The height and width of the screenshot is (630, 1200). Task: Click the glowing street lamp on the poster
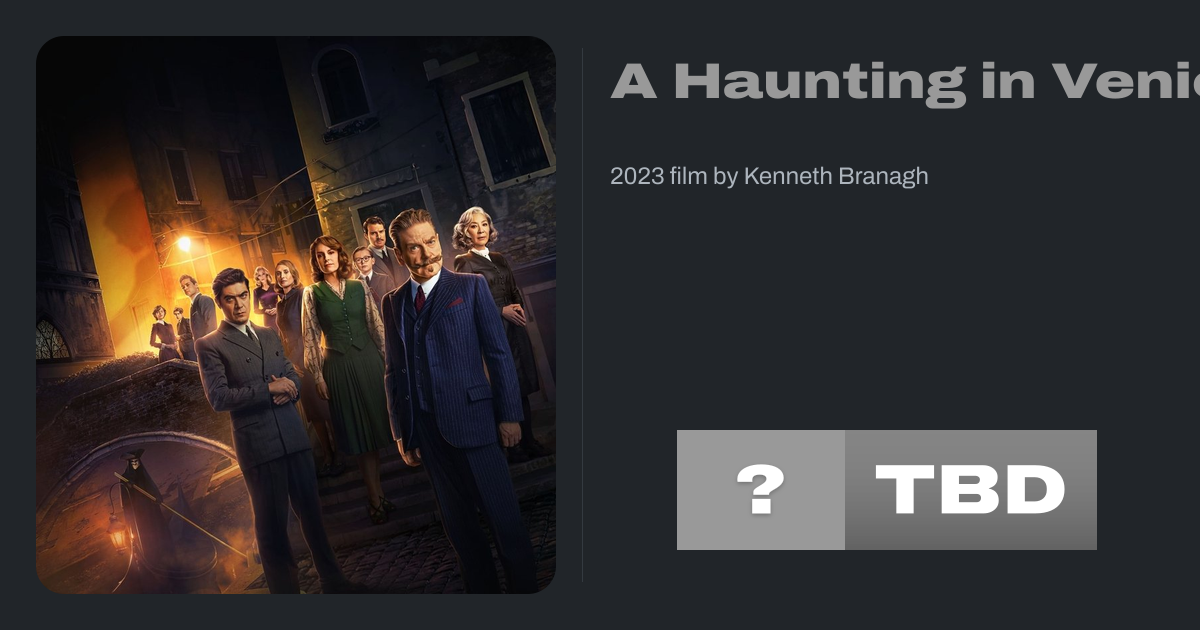(x=183, y=243)
